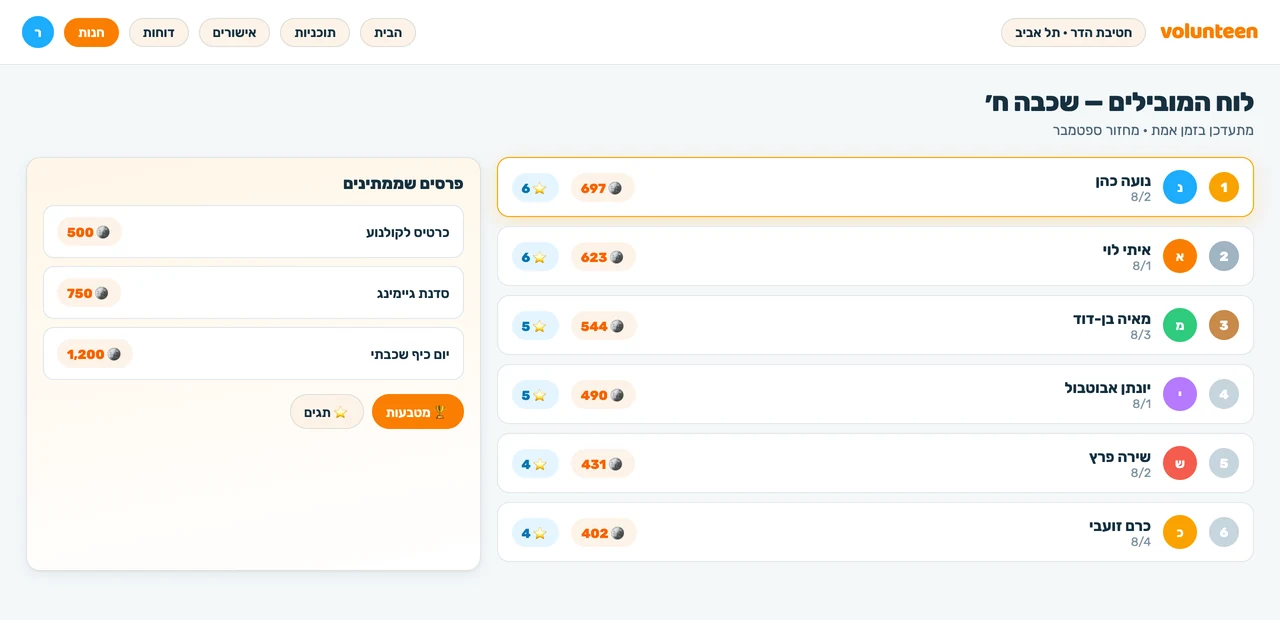Click איתי לוי's orange avatar
1280x620 pixels.
[x=1180, y=256]
